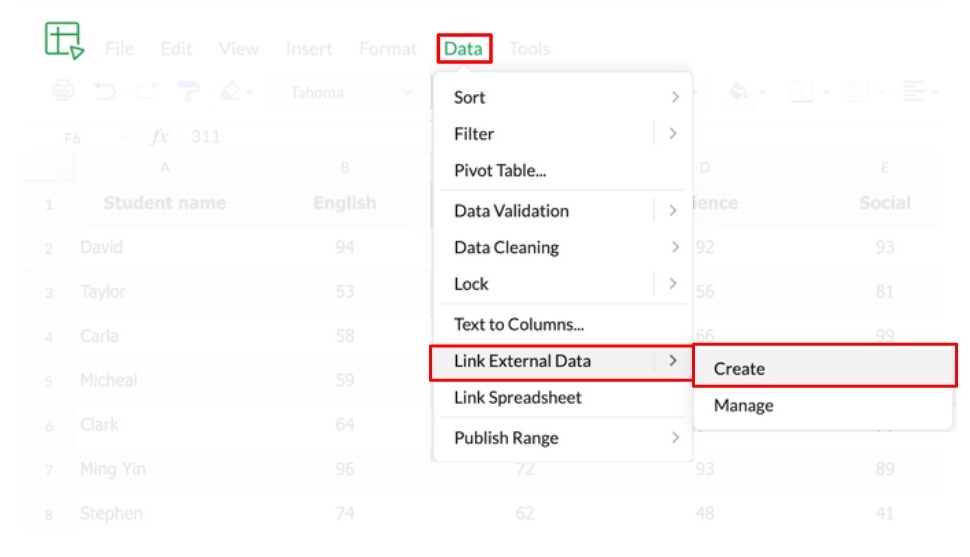Click the fx insert function icon
The image size is (970, 557).
(160, 137)
